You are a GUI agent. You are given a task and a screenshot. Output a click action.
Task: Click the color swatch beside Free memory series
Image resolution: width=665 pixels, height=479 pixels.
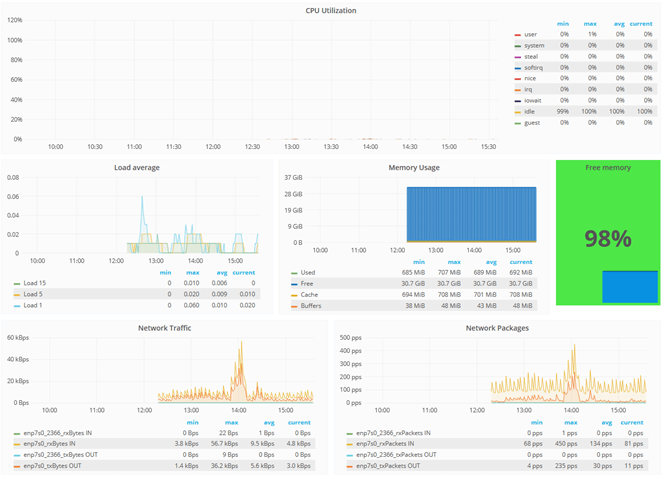(294, 284)
